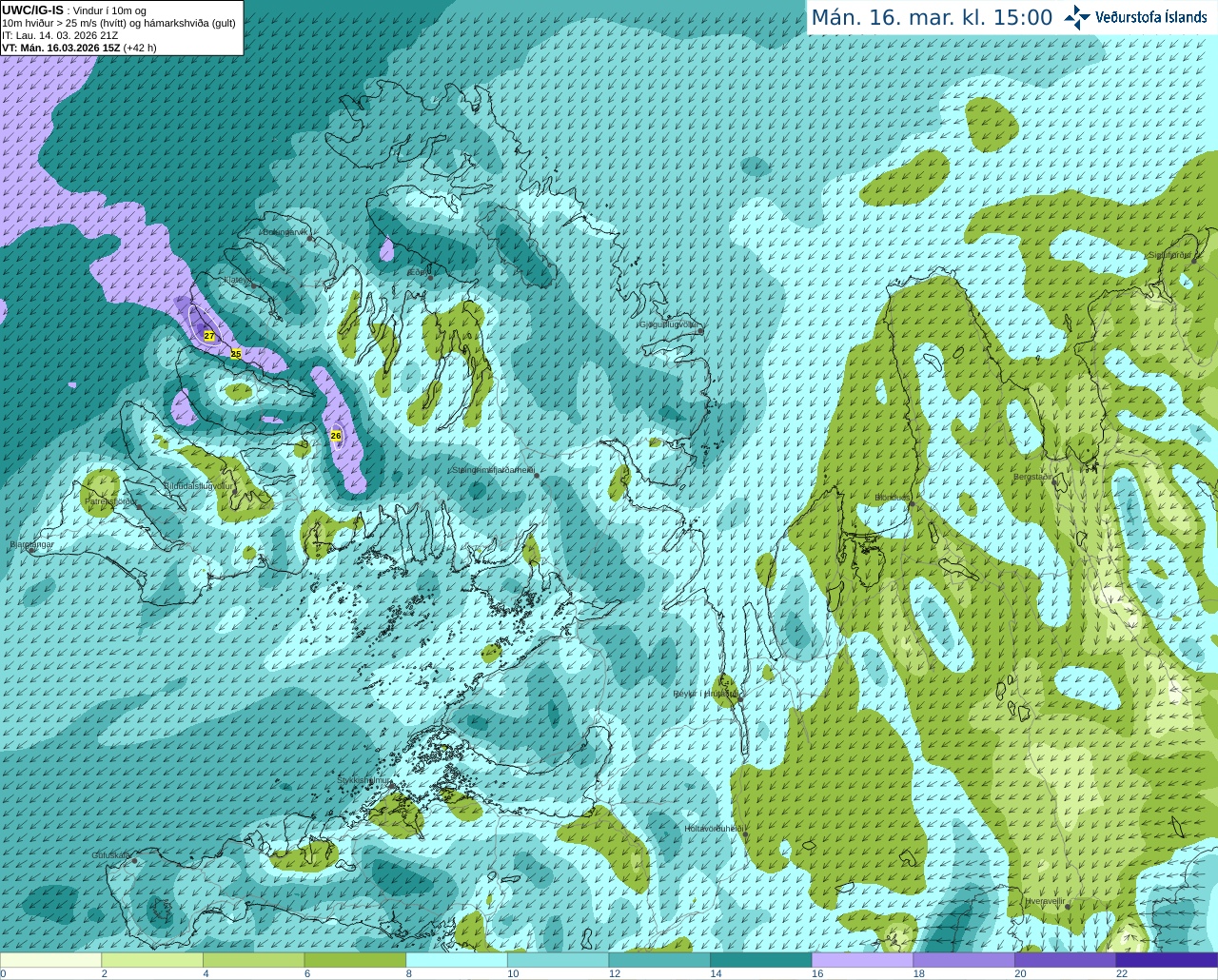Screen dimensions: 1218x980
Task: Click the darkest purple legend swatch above 22
Action: (1167, 960)
